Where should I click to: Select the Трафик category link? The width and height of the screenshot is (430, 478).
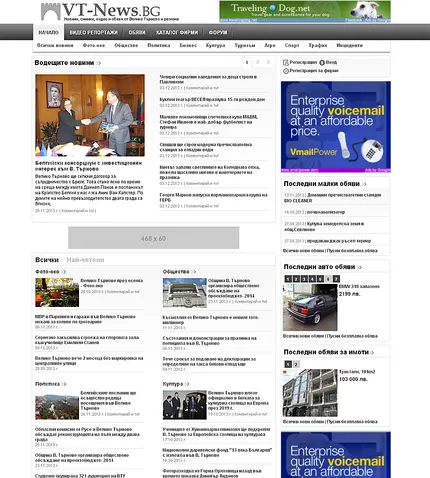tap(318, 45)
